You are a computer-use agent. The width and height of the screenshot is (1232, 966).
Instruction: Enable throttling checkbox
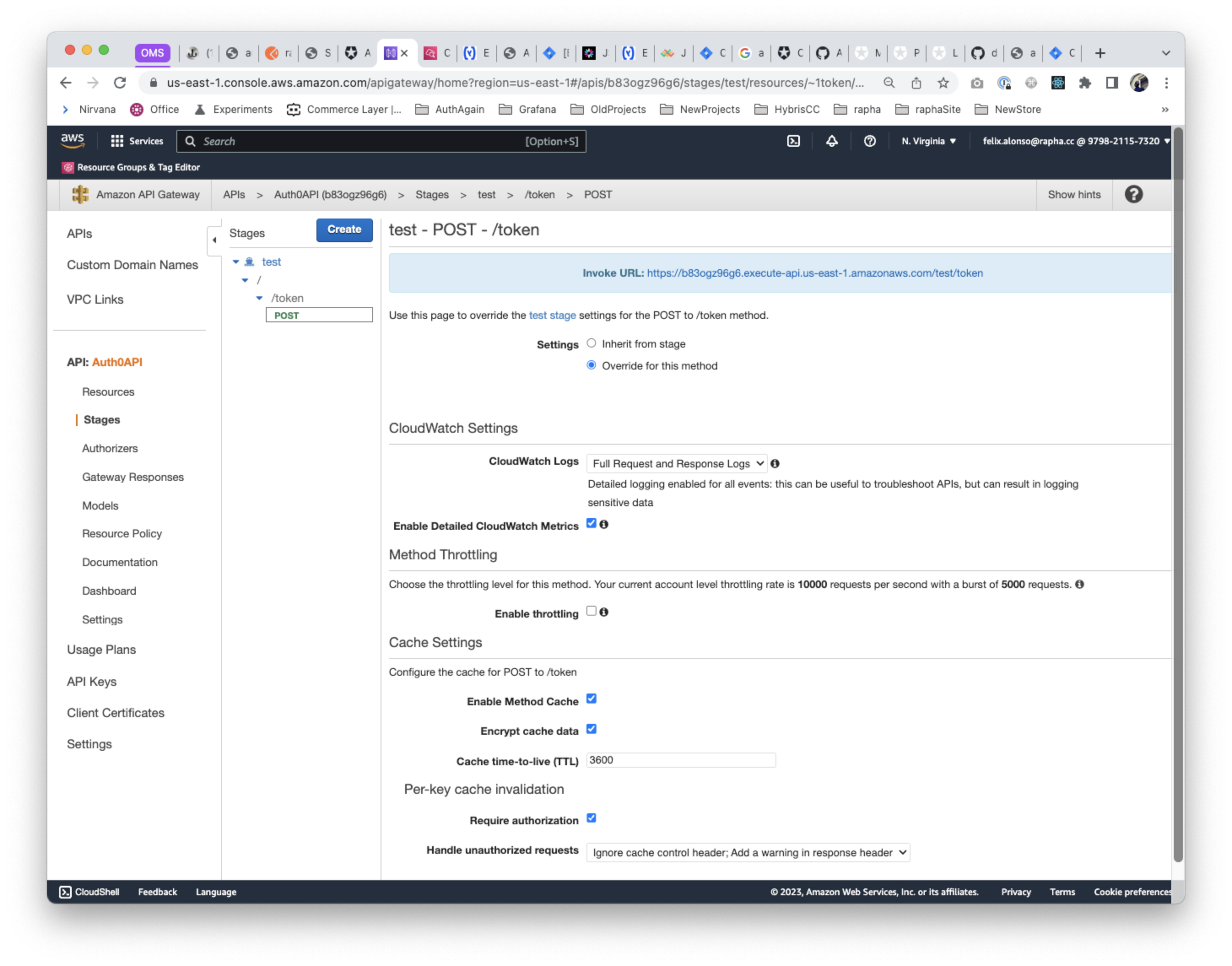pyautogui.click(x=591, y=611)
